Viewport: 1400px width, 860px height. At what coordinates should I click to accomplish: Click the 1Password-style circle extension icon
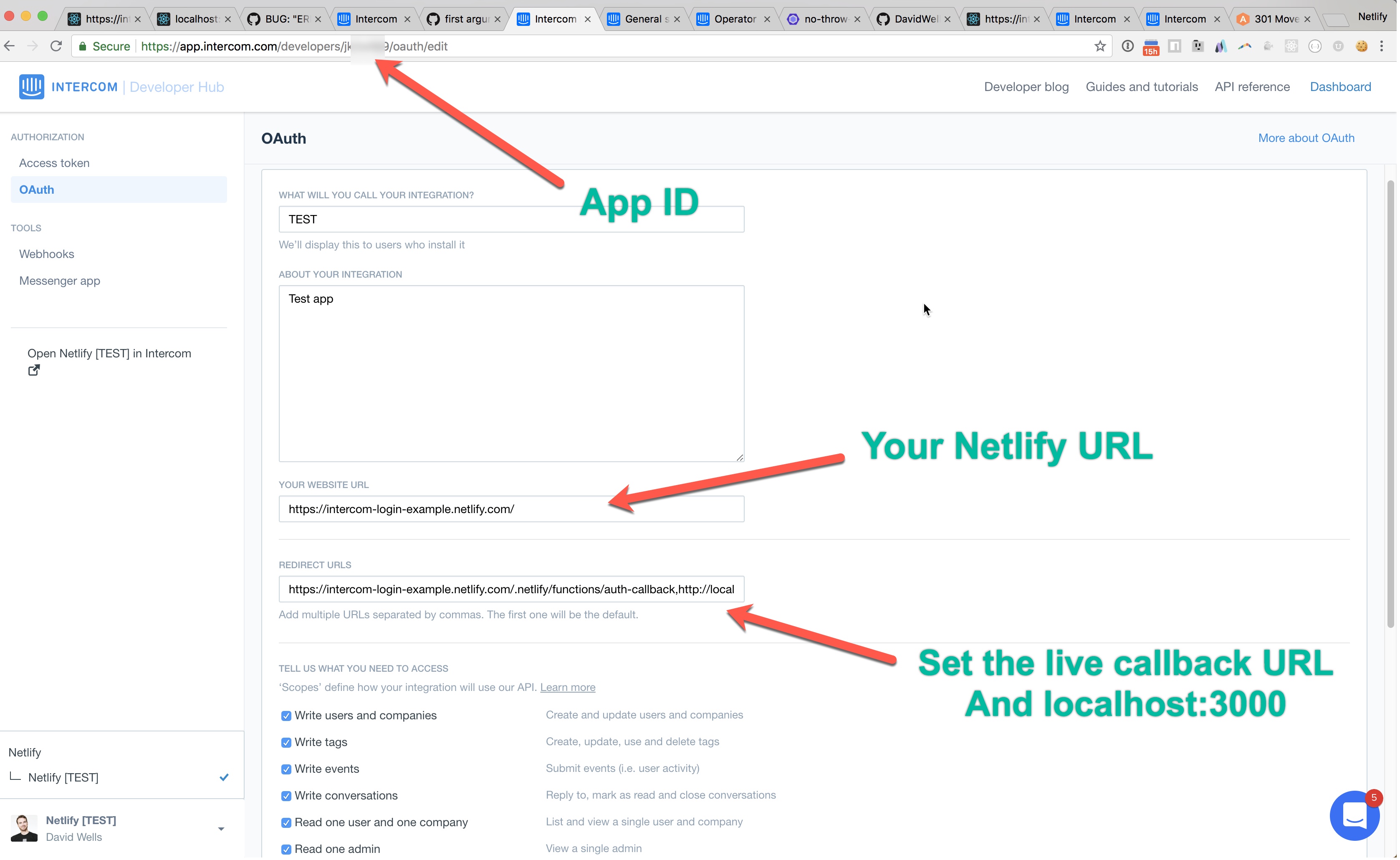point(1130,47)
